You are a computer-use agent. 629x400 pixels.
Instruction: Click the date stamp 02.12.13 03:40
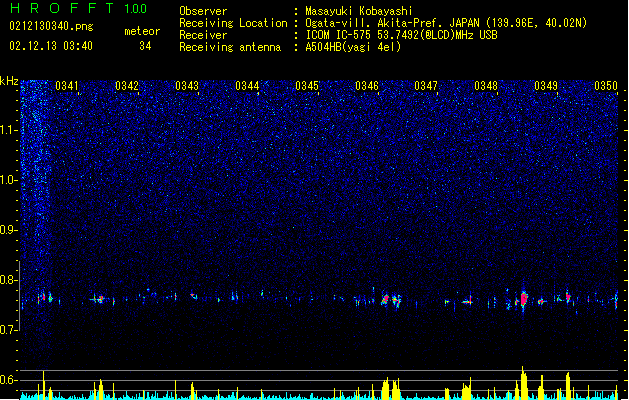tap(51, 45)
